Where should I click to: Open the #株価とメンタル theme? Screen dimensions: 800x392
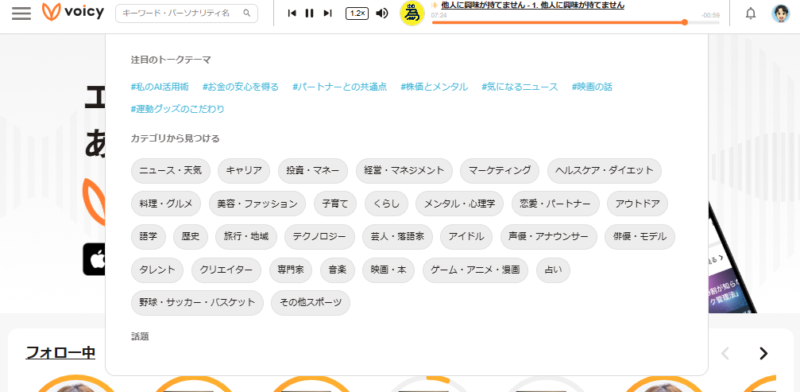(434, 87)
